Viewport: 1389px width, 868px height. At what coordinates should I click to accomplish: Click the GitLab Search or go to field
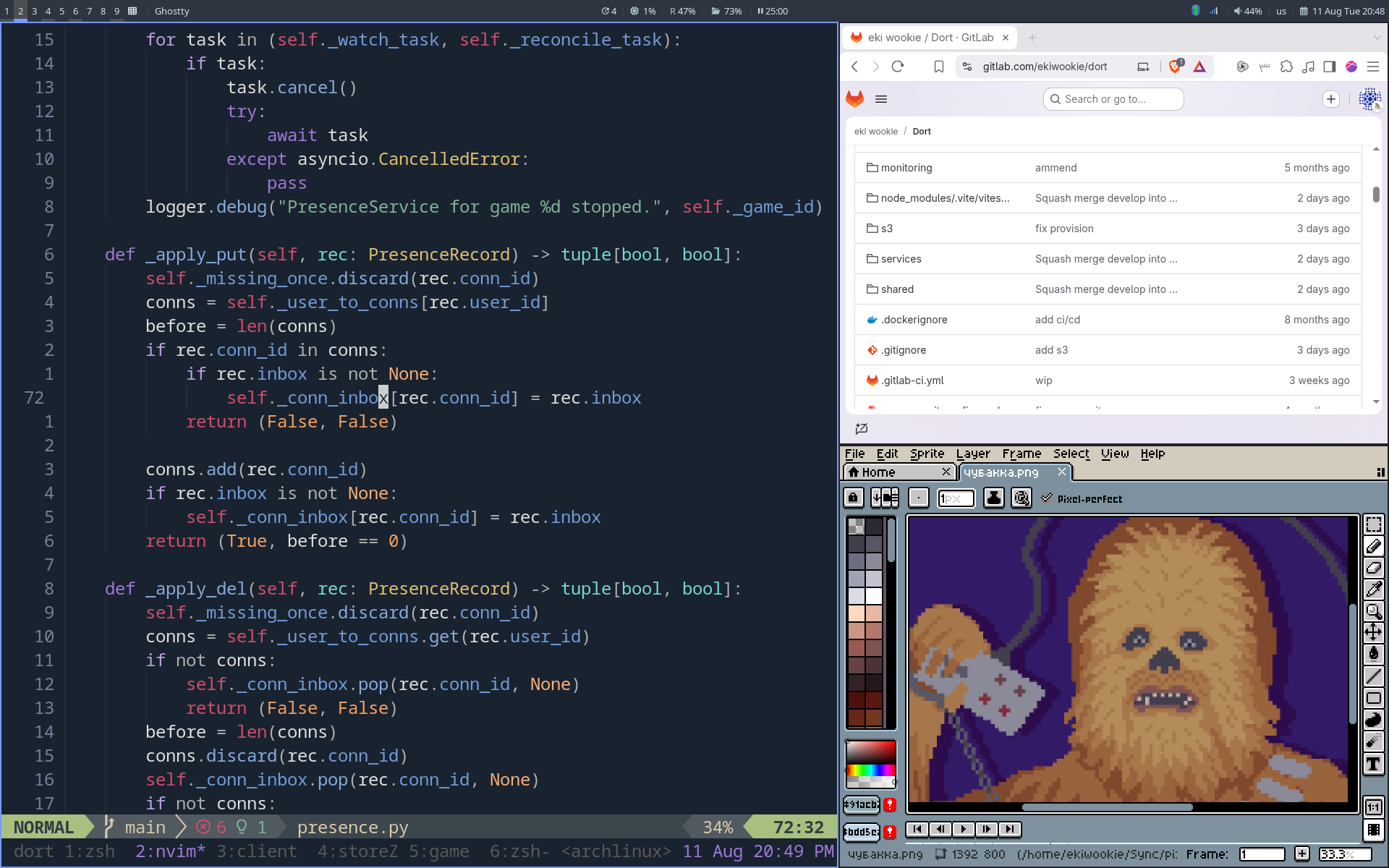pyautogui.click(x=1113, y=99)
